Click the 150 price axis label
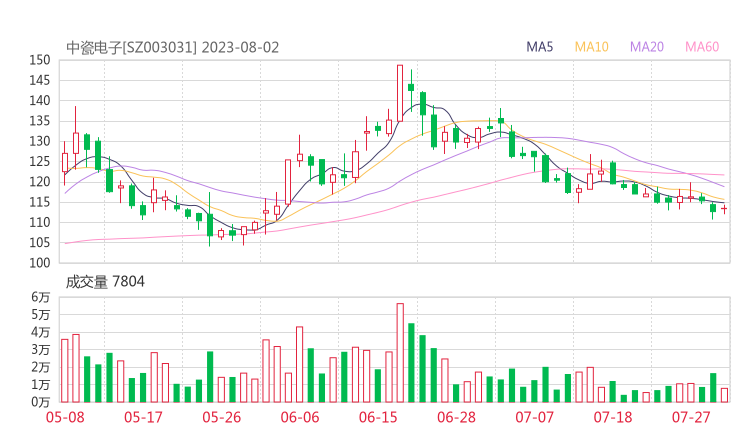Image resolution: width=740 pixels, height=440 pixels. click(40, 60)
